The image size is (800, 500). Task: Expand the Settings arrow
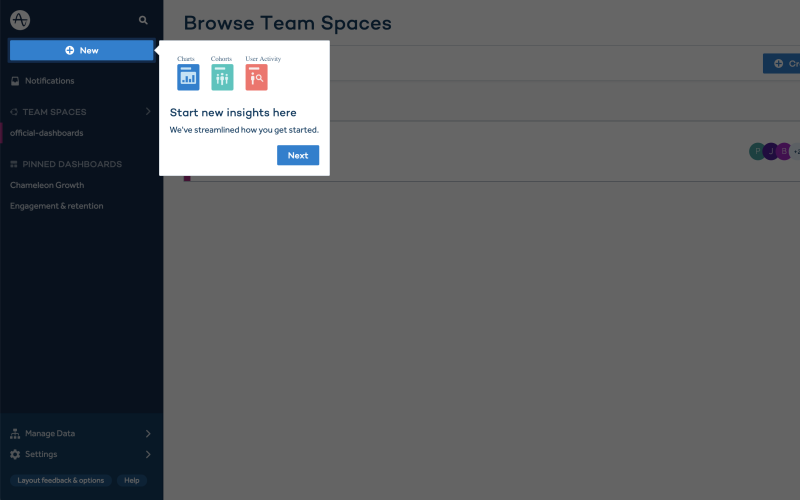coord(148,455)
